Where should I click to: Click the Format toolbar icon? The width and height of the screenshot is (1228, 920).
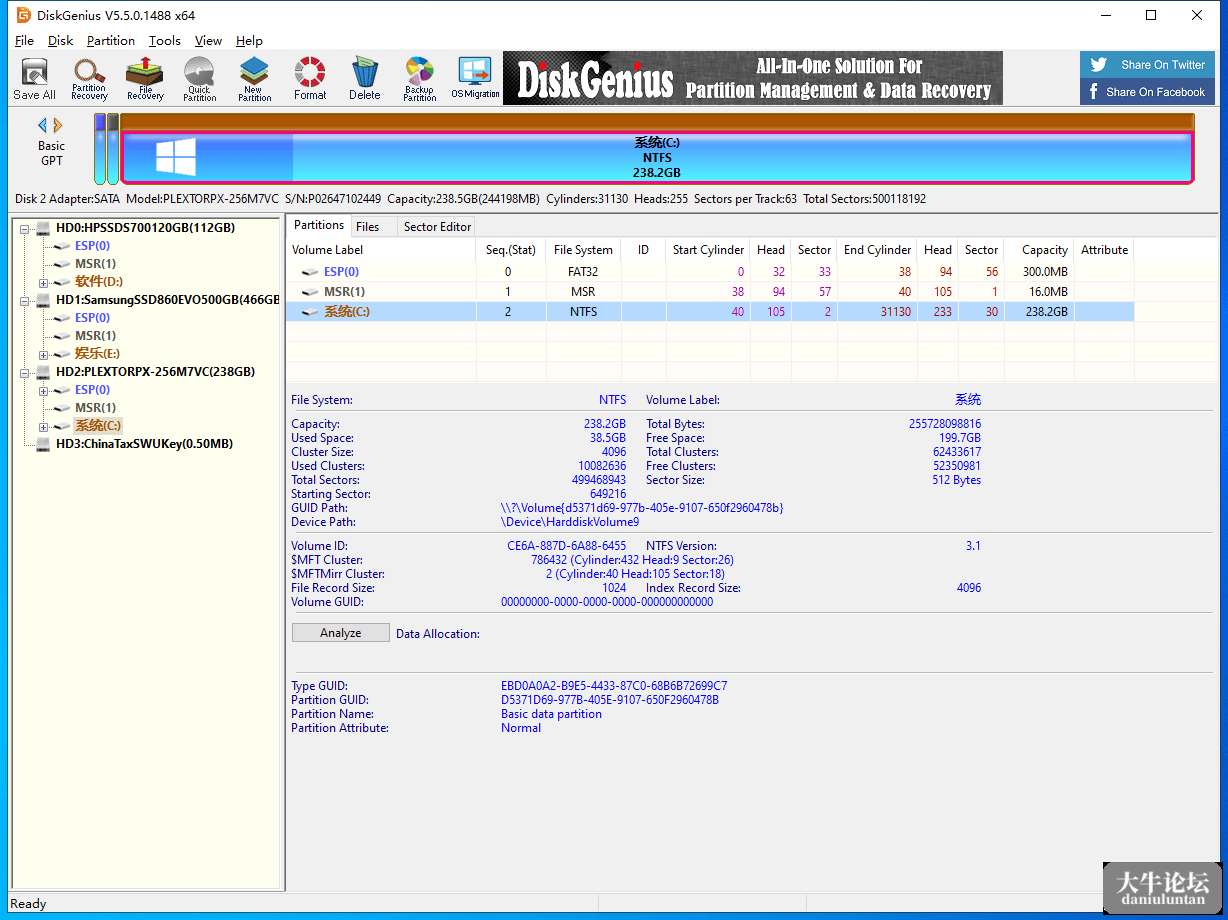pos(310,79)
